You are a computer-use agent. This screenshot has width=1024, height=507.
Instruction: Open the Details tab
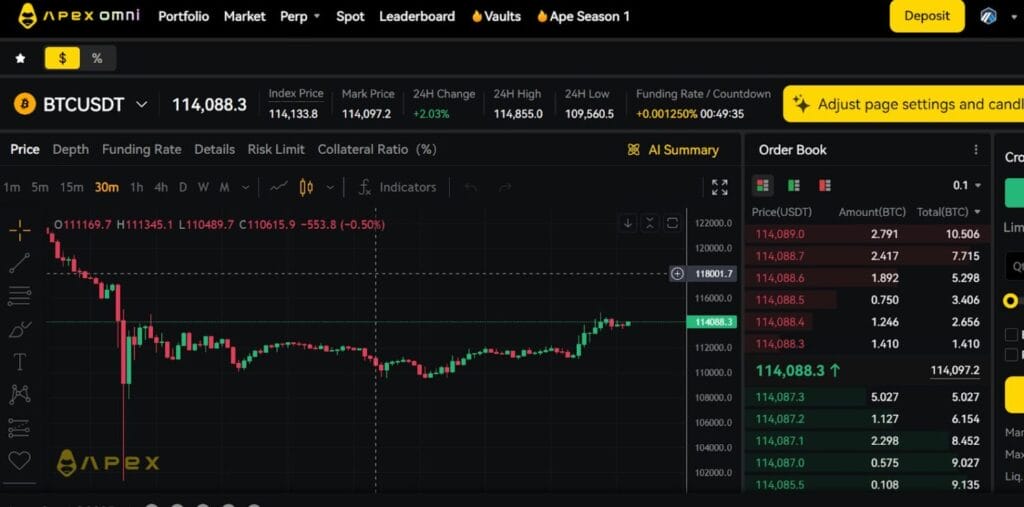tap(214, 150)
